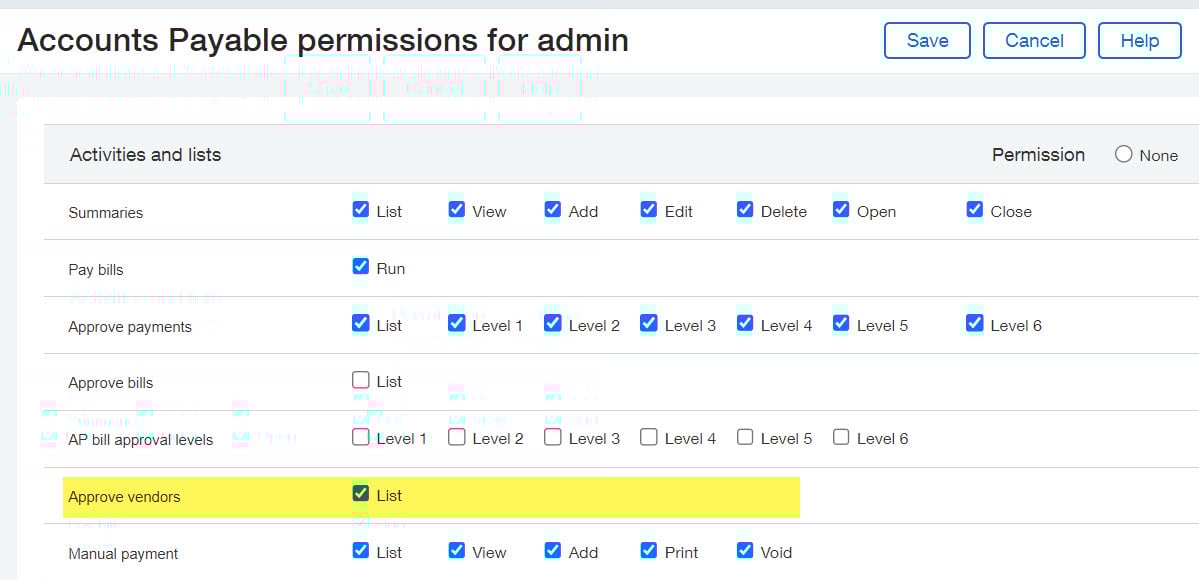Uncheck Summaries Close checkbox
The height and width of the screenshot is (580, 1199).
tap(975, 210)
